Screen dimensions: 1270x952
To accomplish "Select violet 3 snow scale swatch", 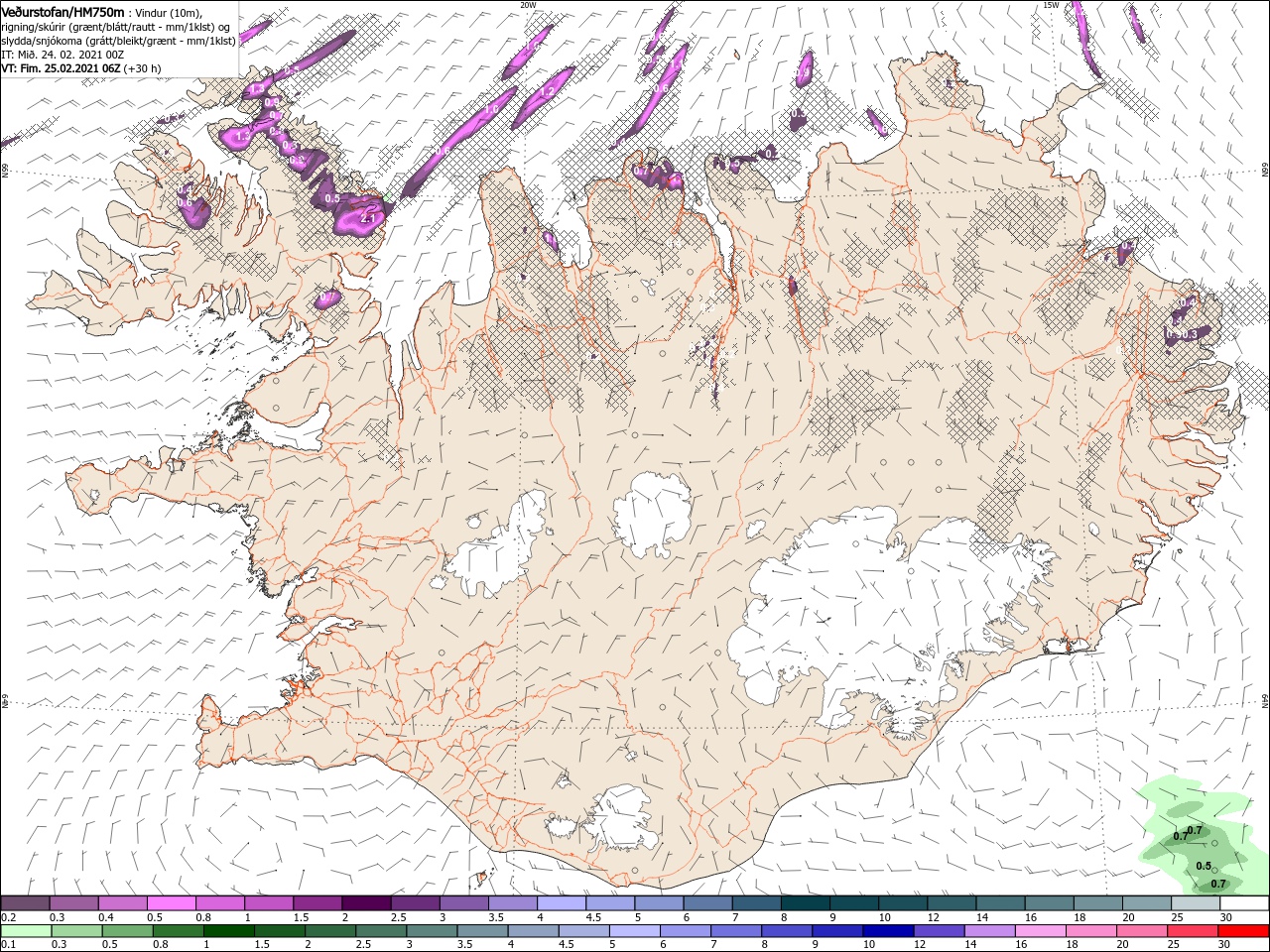I will click(463, 903).
